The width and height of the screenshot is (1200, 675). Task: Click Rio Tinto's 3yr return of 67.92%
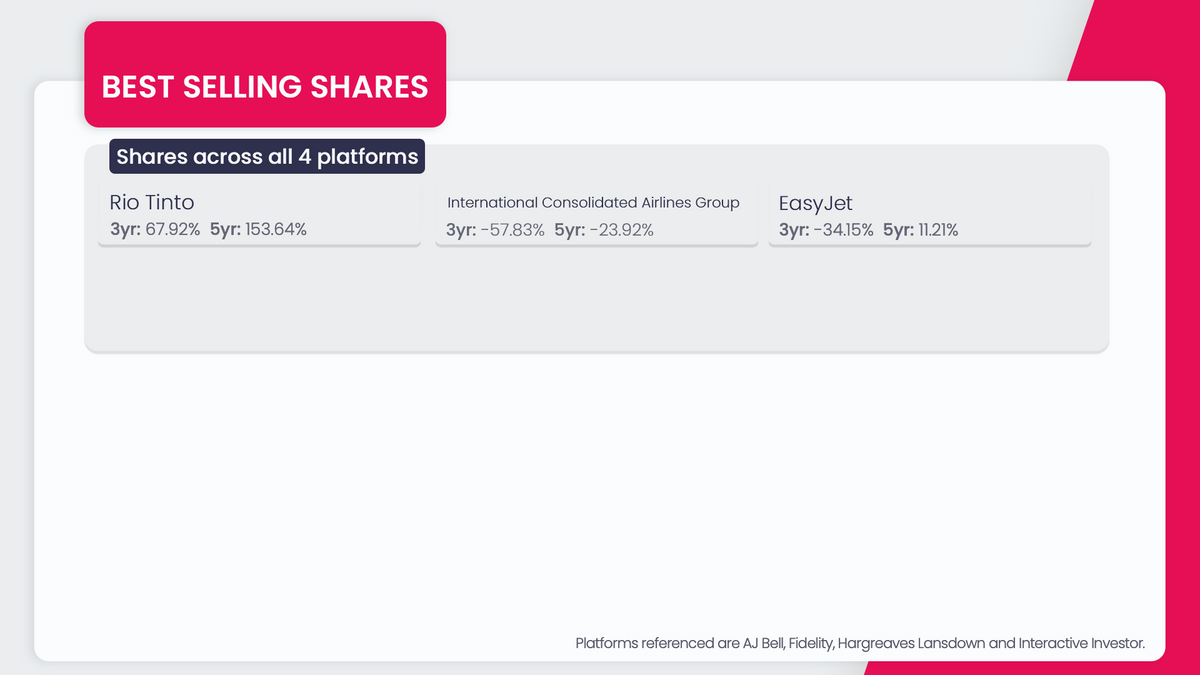click(157, 229)
